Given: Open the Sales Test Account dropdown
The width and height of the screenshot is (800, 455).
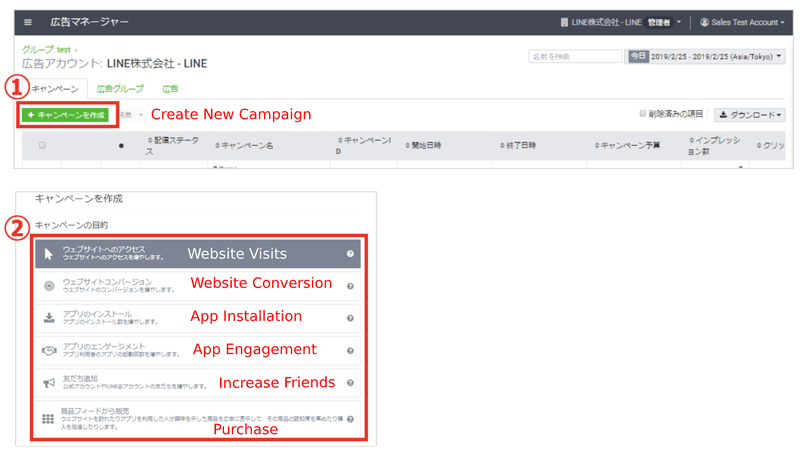Looking at the screenshot, I should [x=743, y=22].
